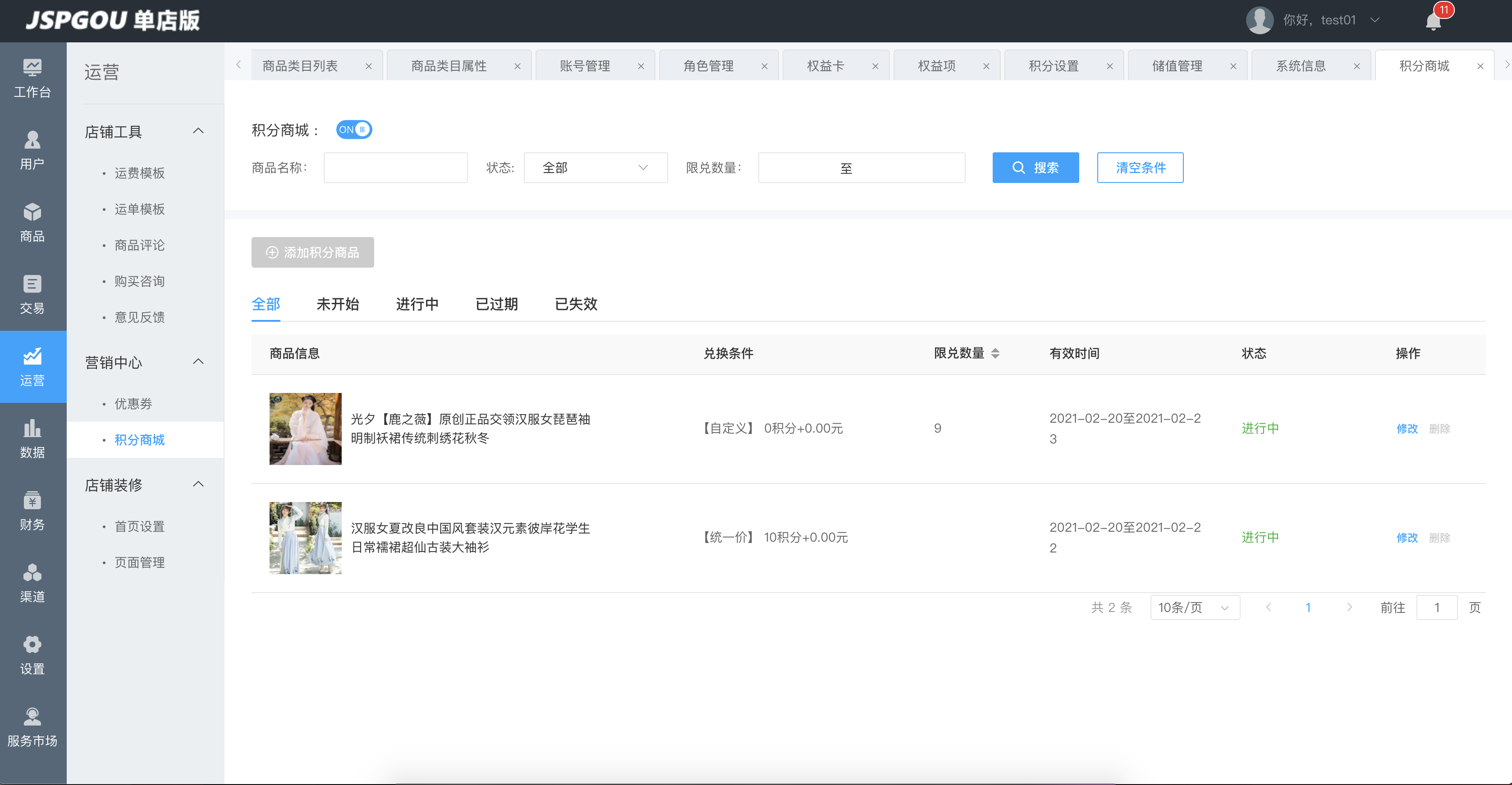Screen dimensions: 1512x785
Task: Open 页面管理 in sidebar
Action: click(x=140, y=563)
